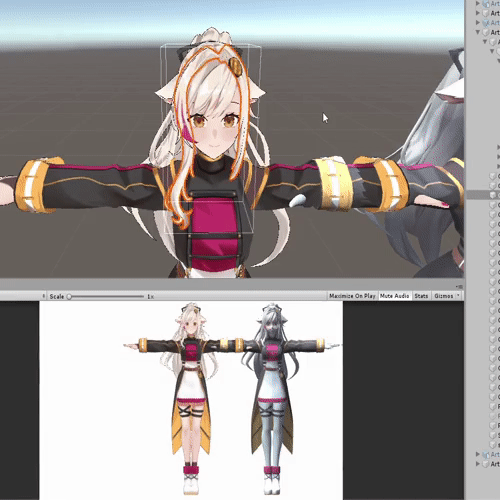Viewport: 500px width, 500px height.
Task: Click the Gizmos button
Action: pos(443,296)
